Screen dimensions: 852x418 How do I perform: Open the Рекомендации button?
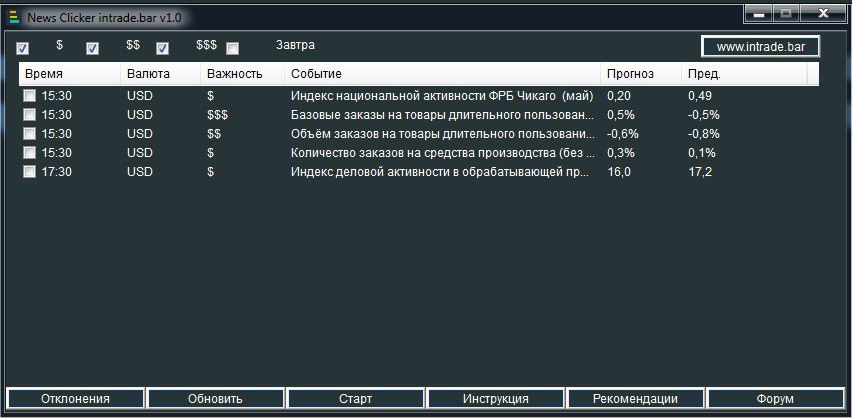(635, 398)
